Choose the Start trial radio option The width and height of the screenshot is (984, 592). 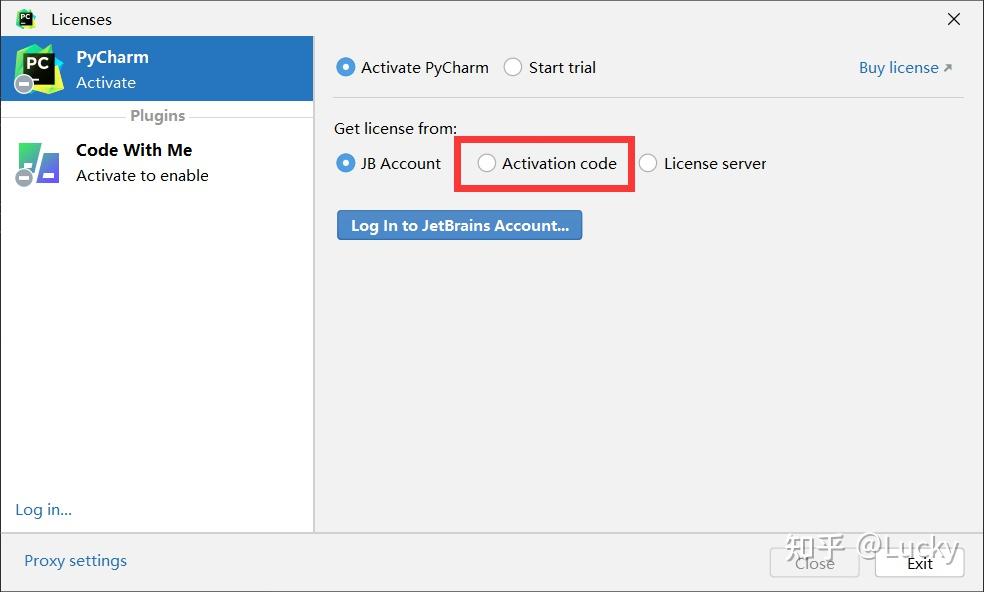coord(513,68)
